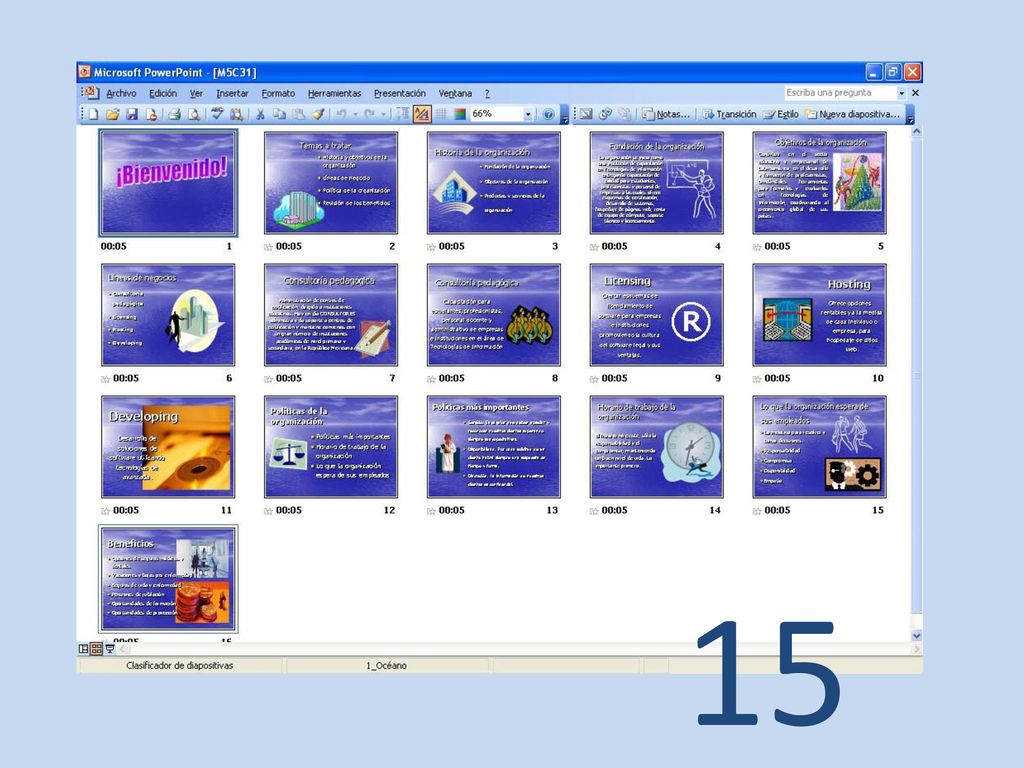Open Print Preview
The image size is (1024, 768).
pyautogui.click(x=194, y=114)
